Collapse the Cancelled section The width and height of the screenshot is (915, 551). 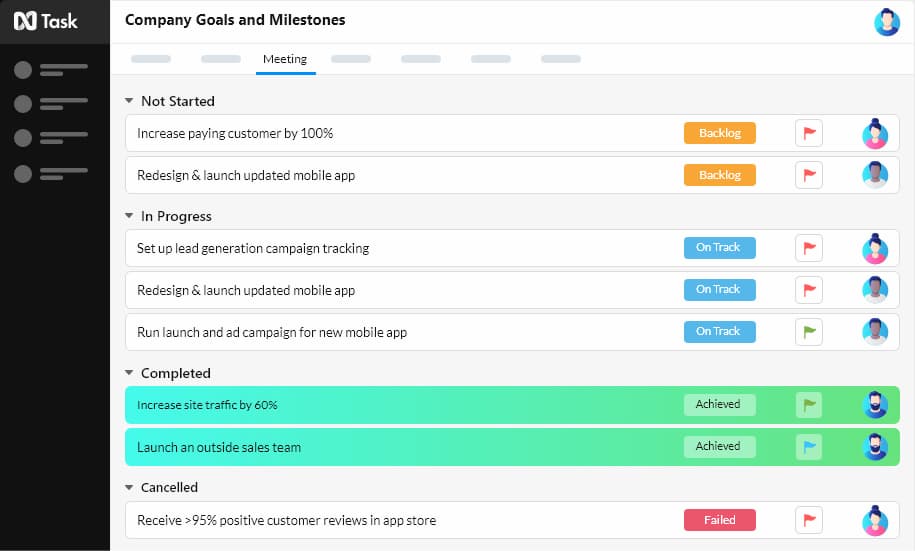click(129, 488)
